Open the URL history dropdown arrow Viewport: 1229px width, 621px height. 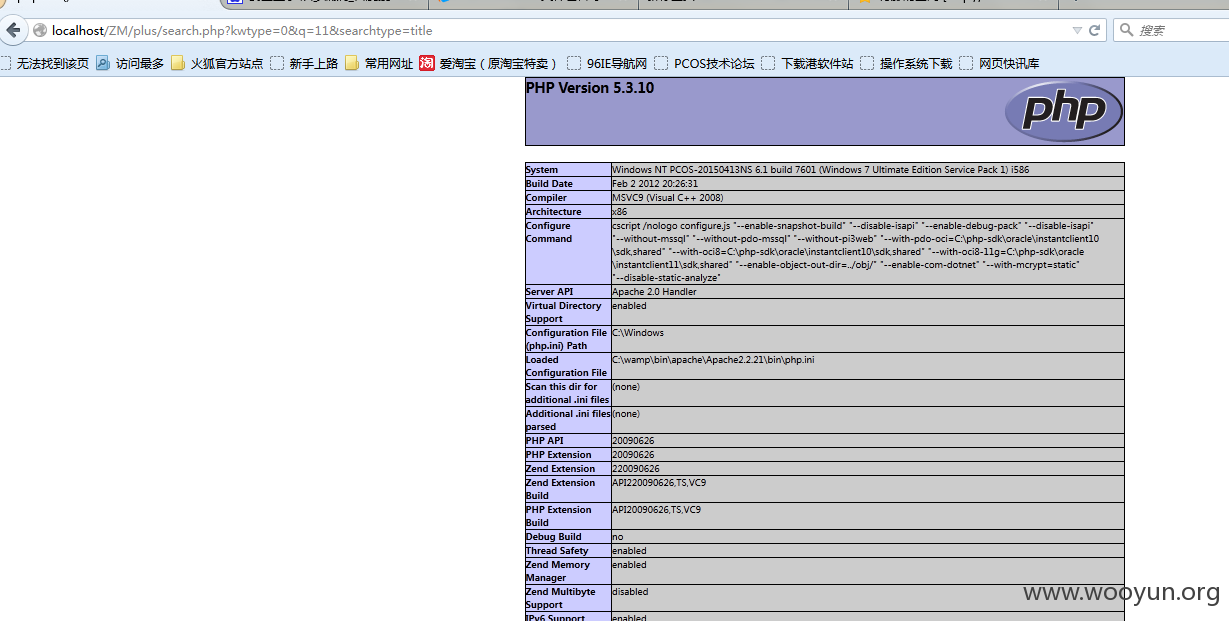coord(1077,31)
